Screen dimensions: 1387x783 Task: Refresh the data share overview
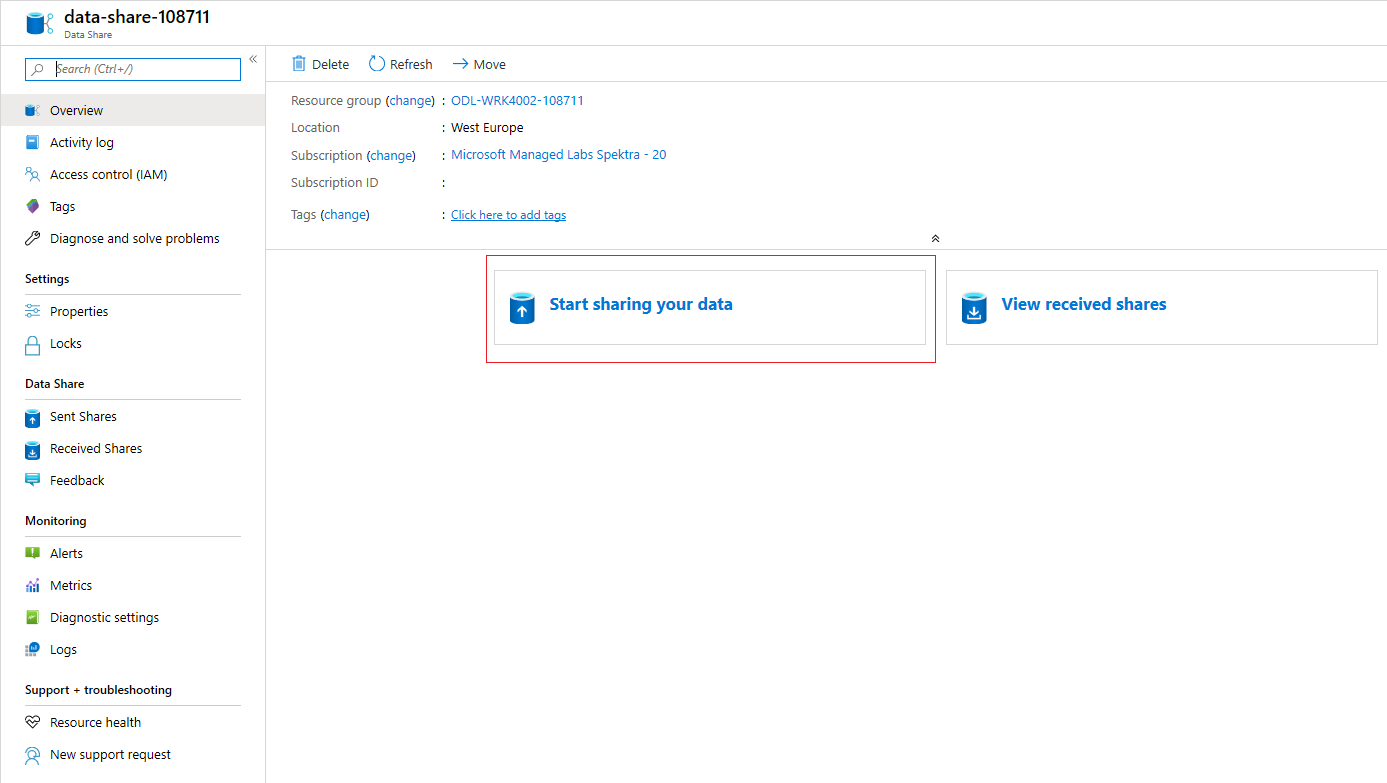[x=400, y=63]
